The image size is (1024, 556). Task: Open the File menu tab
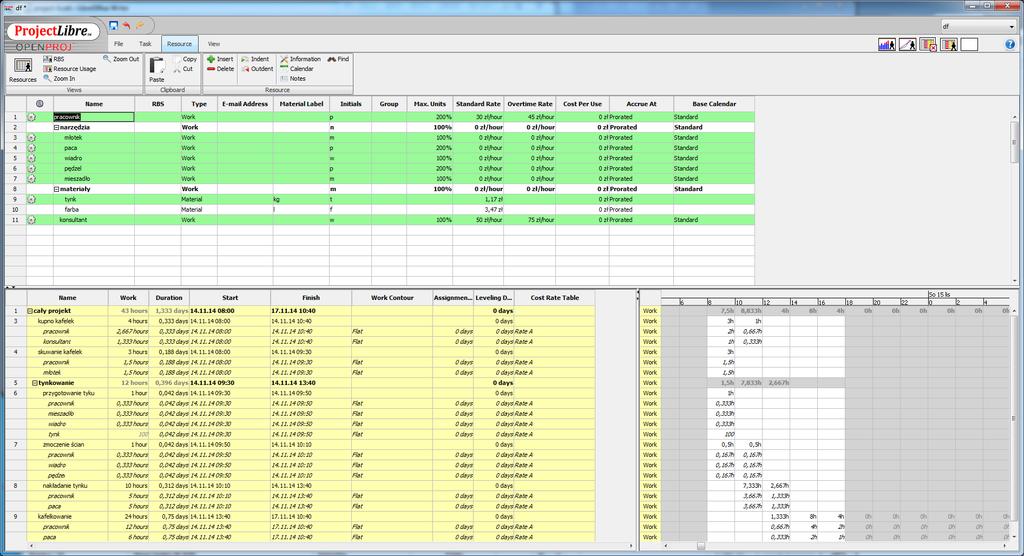[118, 44]
